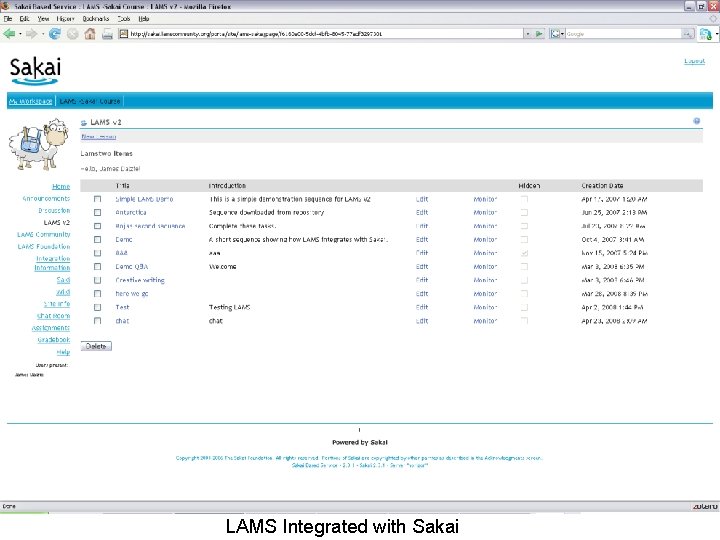Check the box for here we go row
720x540 pixels.
pos(97,293)
